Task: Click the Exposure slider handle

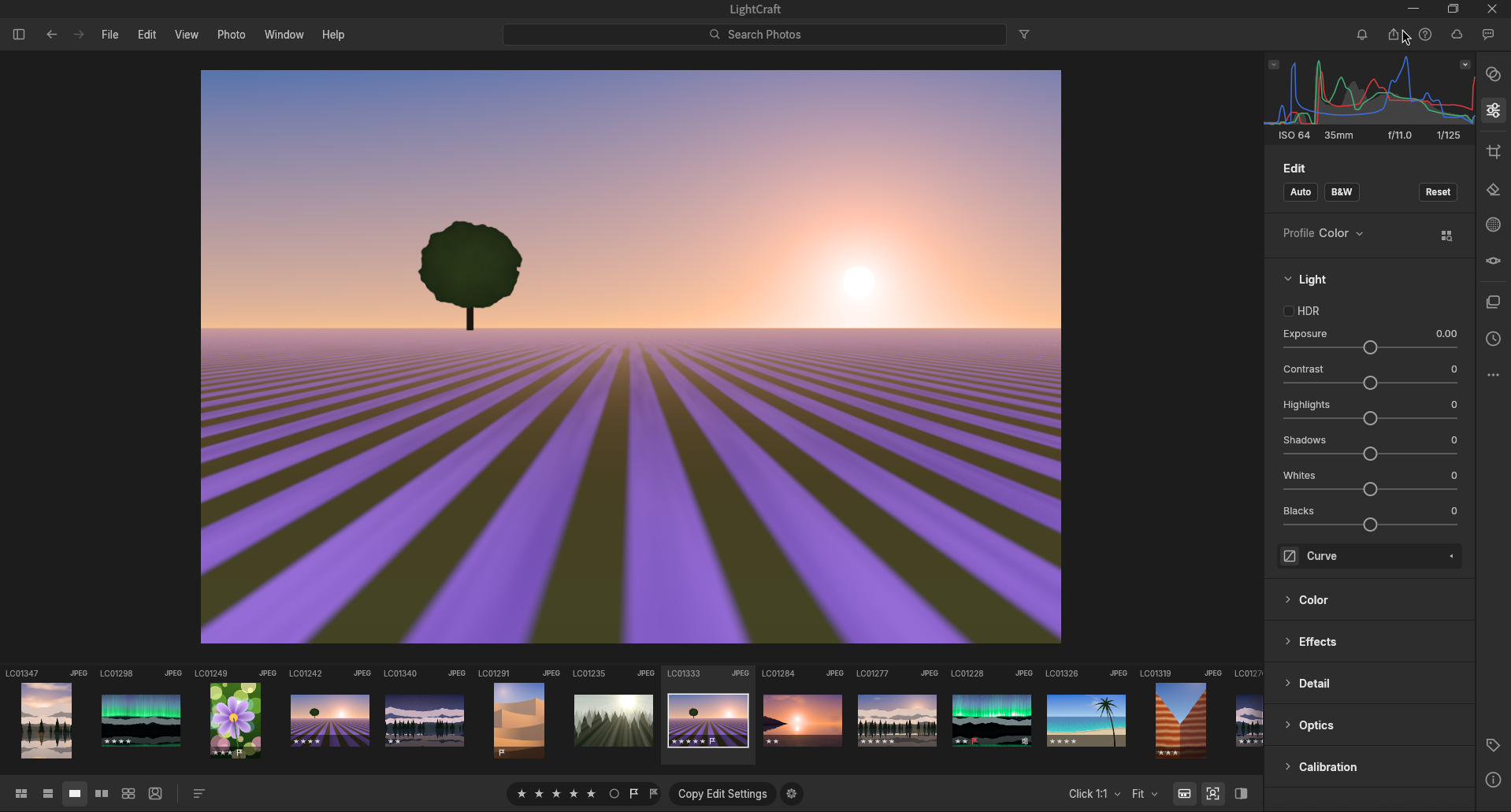Action: point(1370,347)
